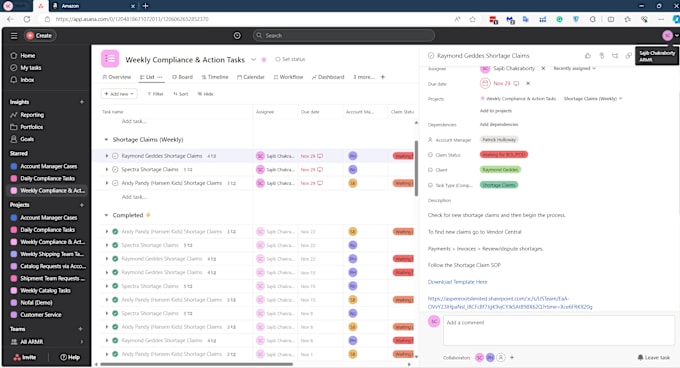The image size is (680, 368).
Task: Click the Inbox bell icon in sidebar
Action: tap(14, 80)
